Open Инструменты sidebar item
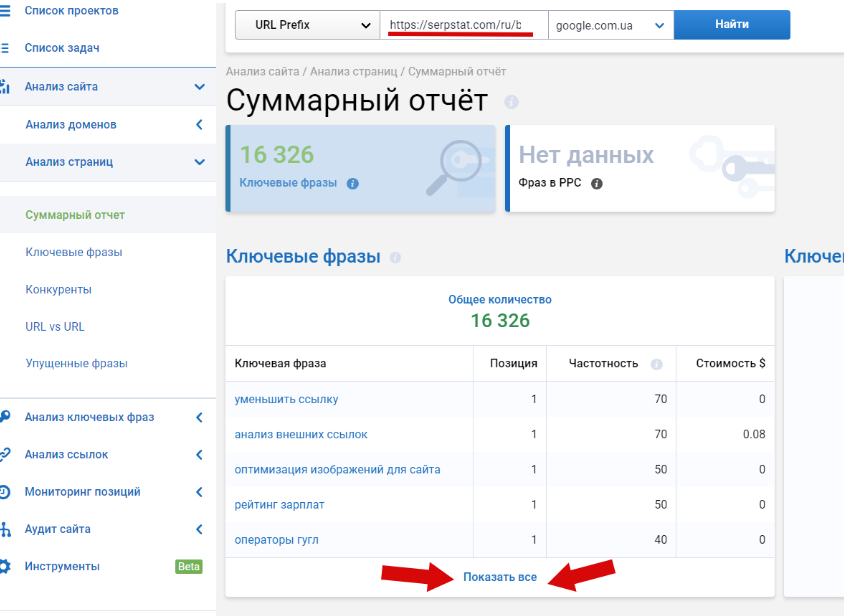844x616 pixels. (62, 566)
